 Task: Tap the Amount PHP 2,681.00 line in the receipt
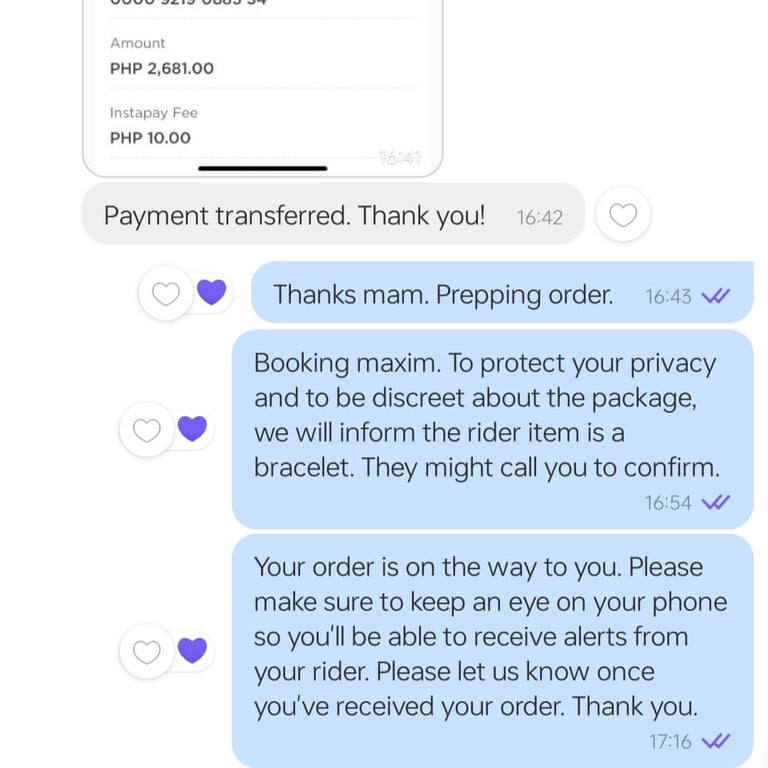(263, 56)
